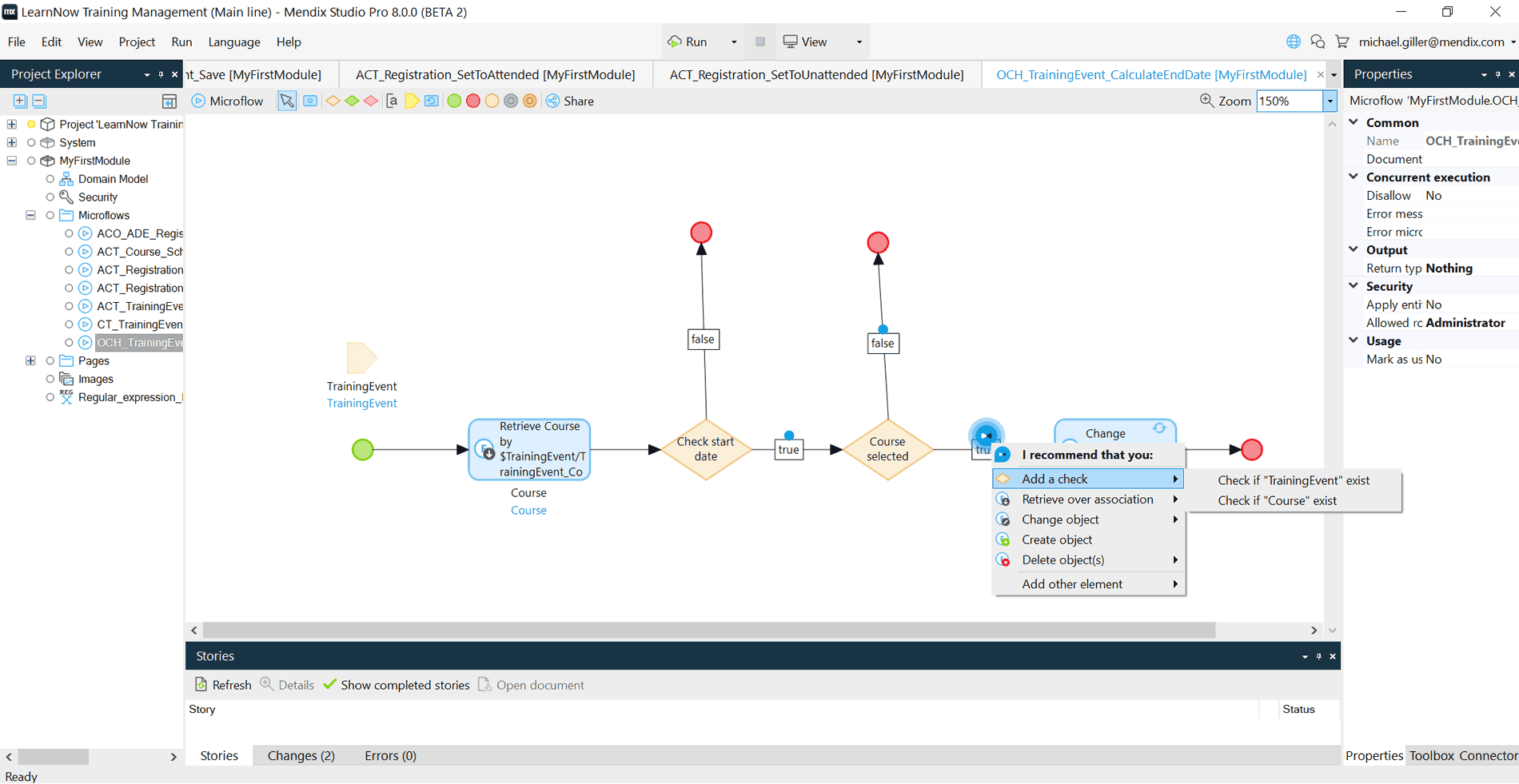Select the pointer selection tool
1519x784 pixels.
pyautogui.click(x=287, y=101)
